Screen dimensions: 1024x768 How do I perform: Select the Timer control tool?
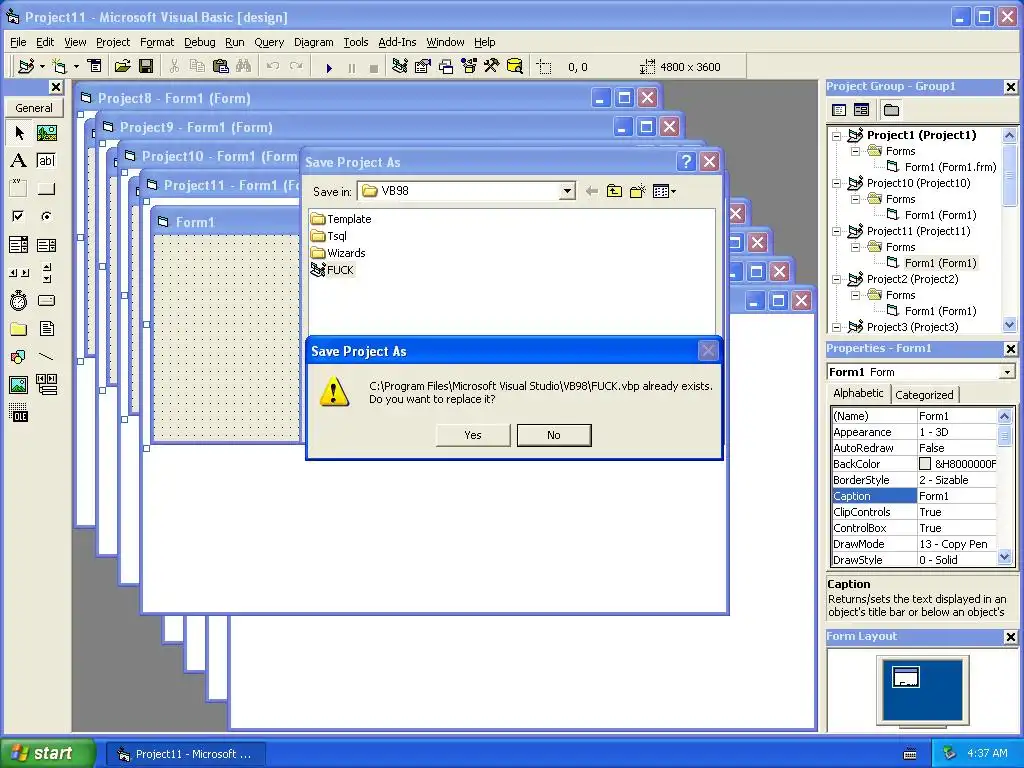(19, 300)
